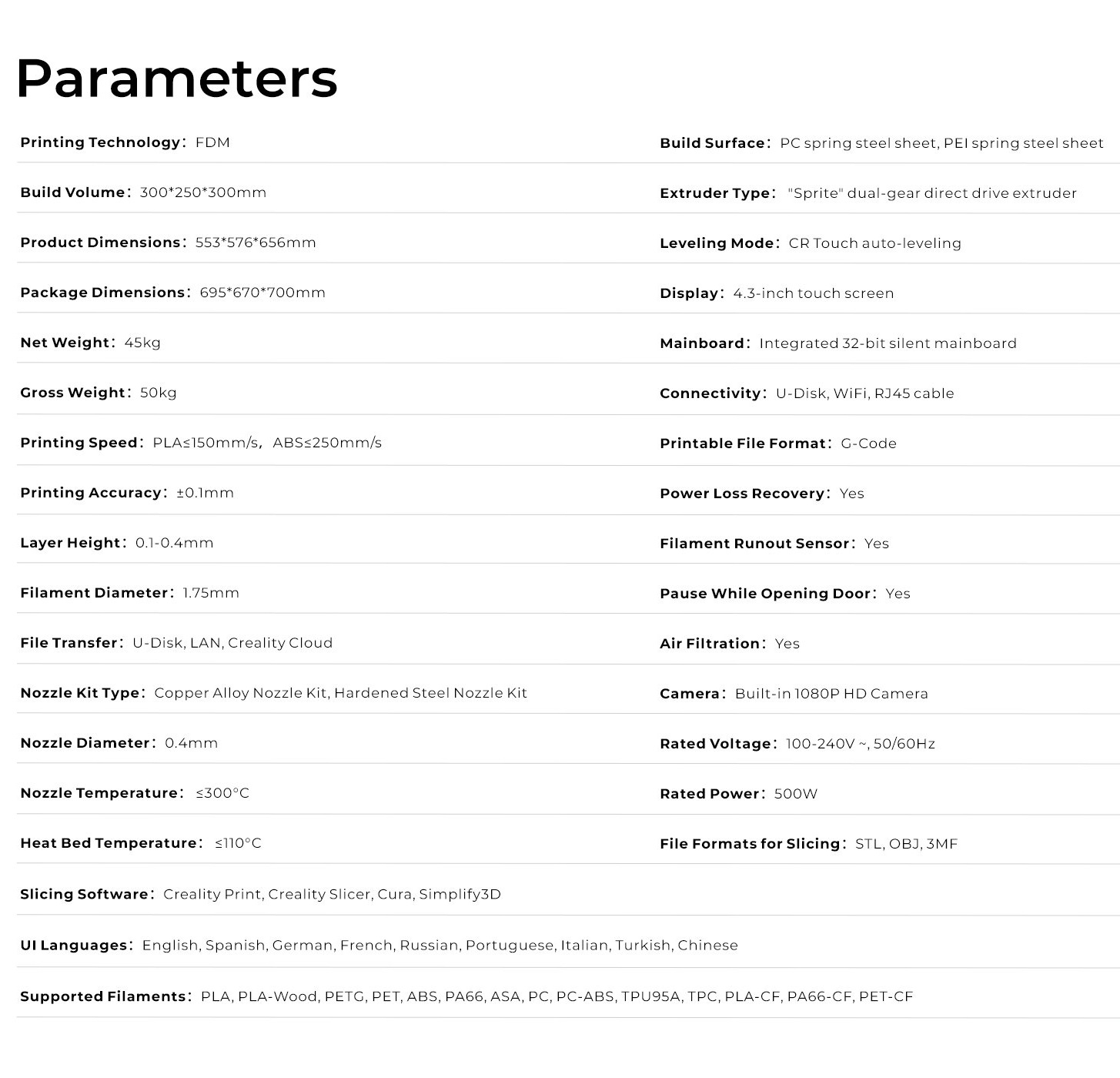Click the Supported Filaments list
Screen dimensions: 1120x1078
(557, 996)
